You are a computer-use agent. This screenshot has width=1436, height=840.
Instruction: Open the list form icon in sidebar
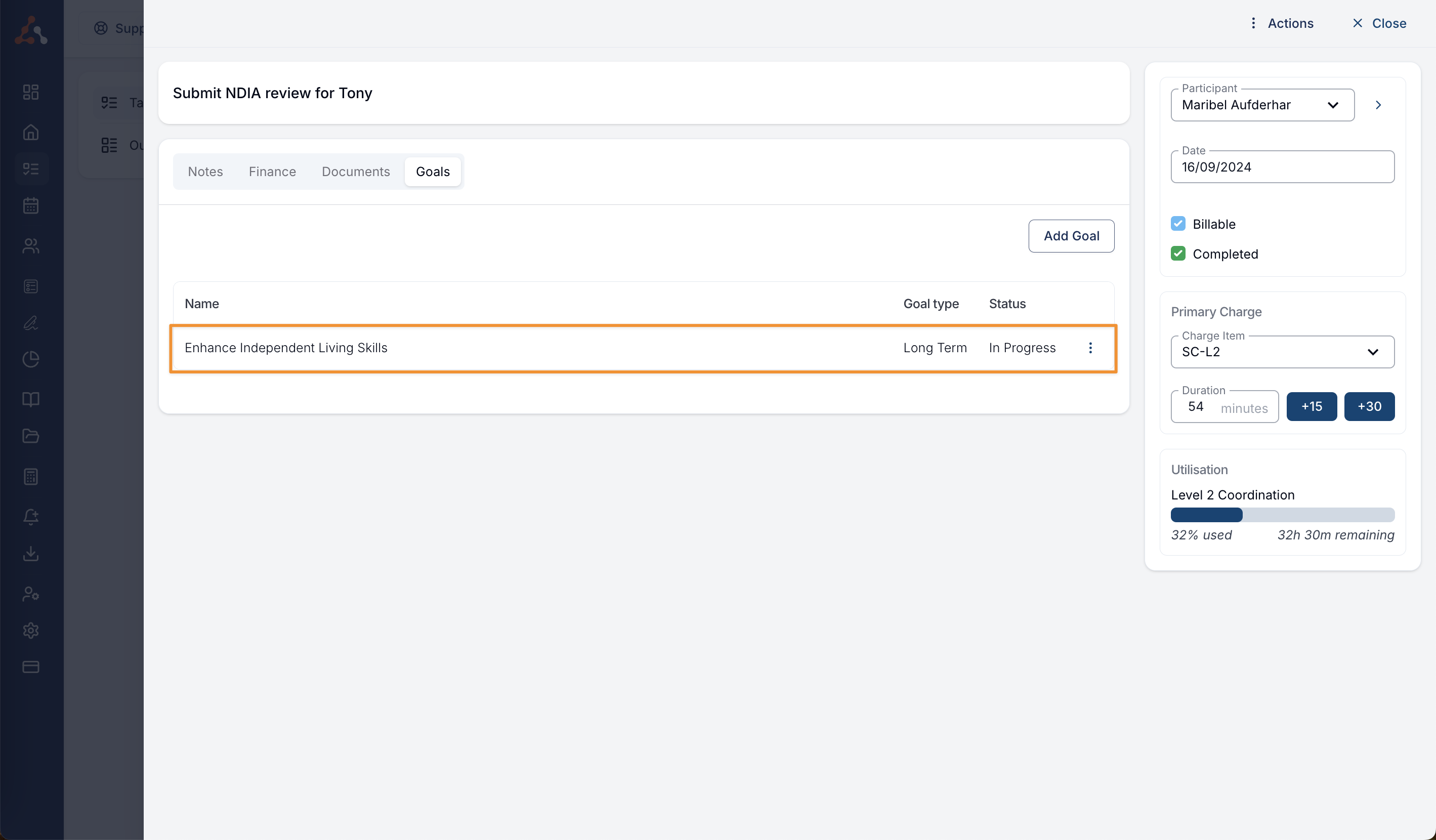pos(31,286)
